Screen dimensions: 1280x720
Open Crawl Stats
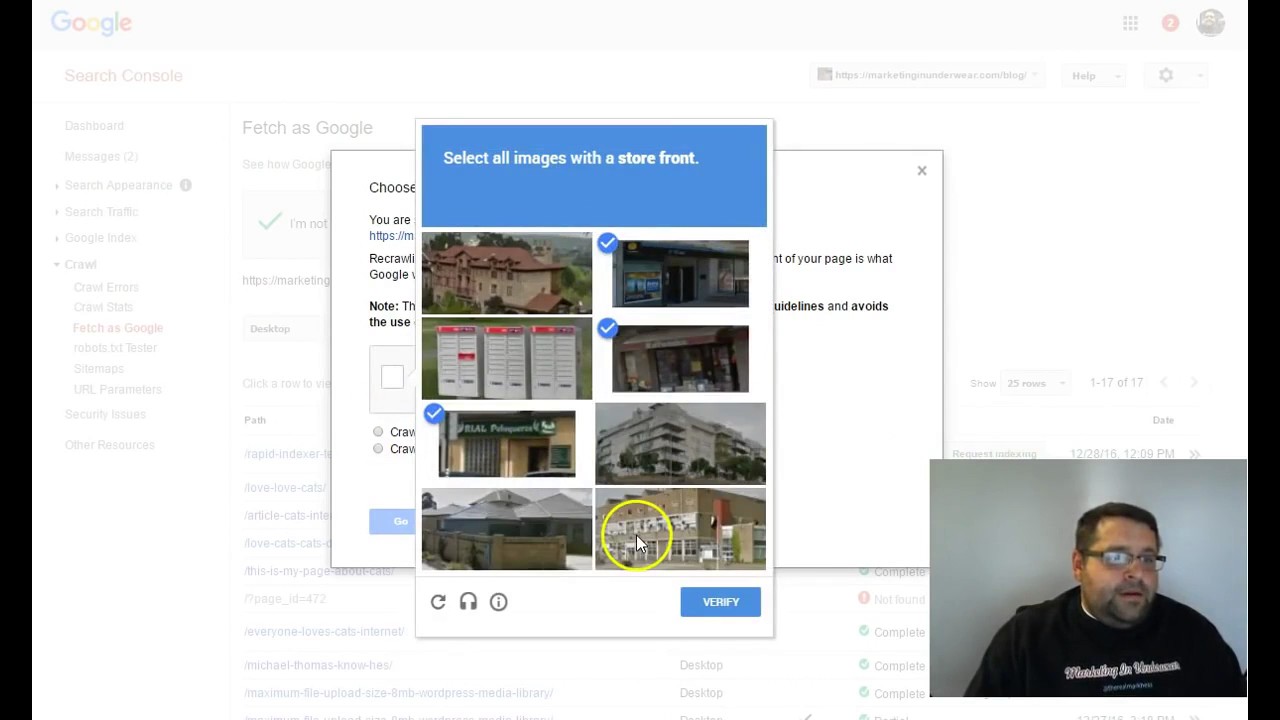pos(103,307)
